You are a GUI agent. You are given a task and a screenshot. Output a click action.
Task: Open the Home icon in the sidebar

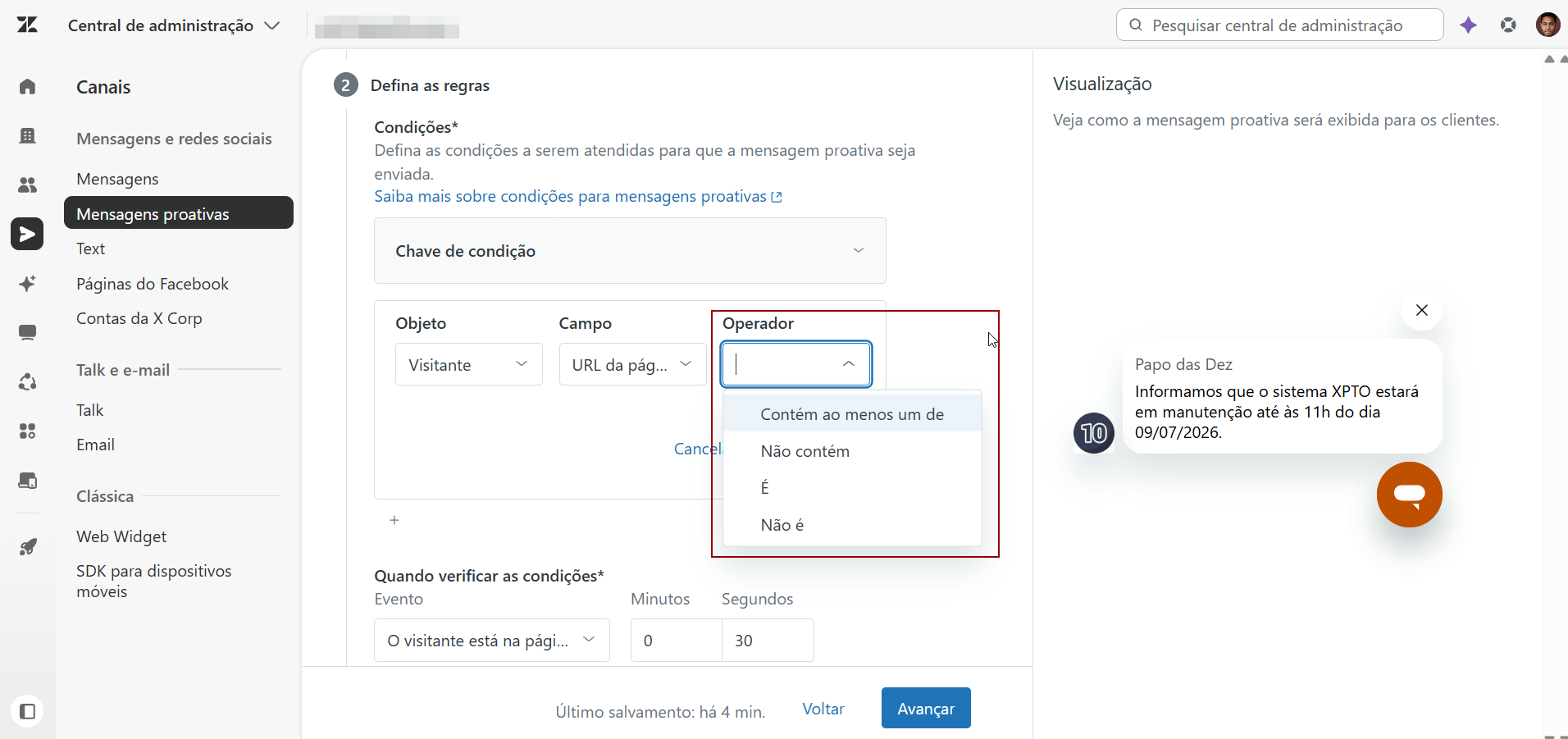(27, 86)
